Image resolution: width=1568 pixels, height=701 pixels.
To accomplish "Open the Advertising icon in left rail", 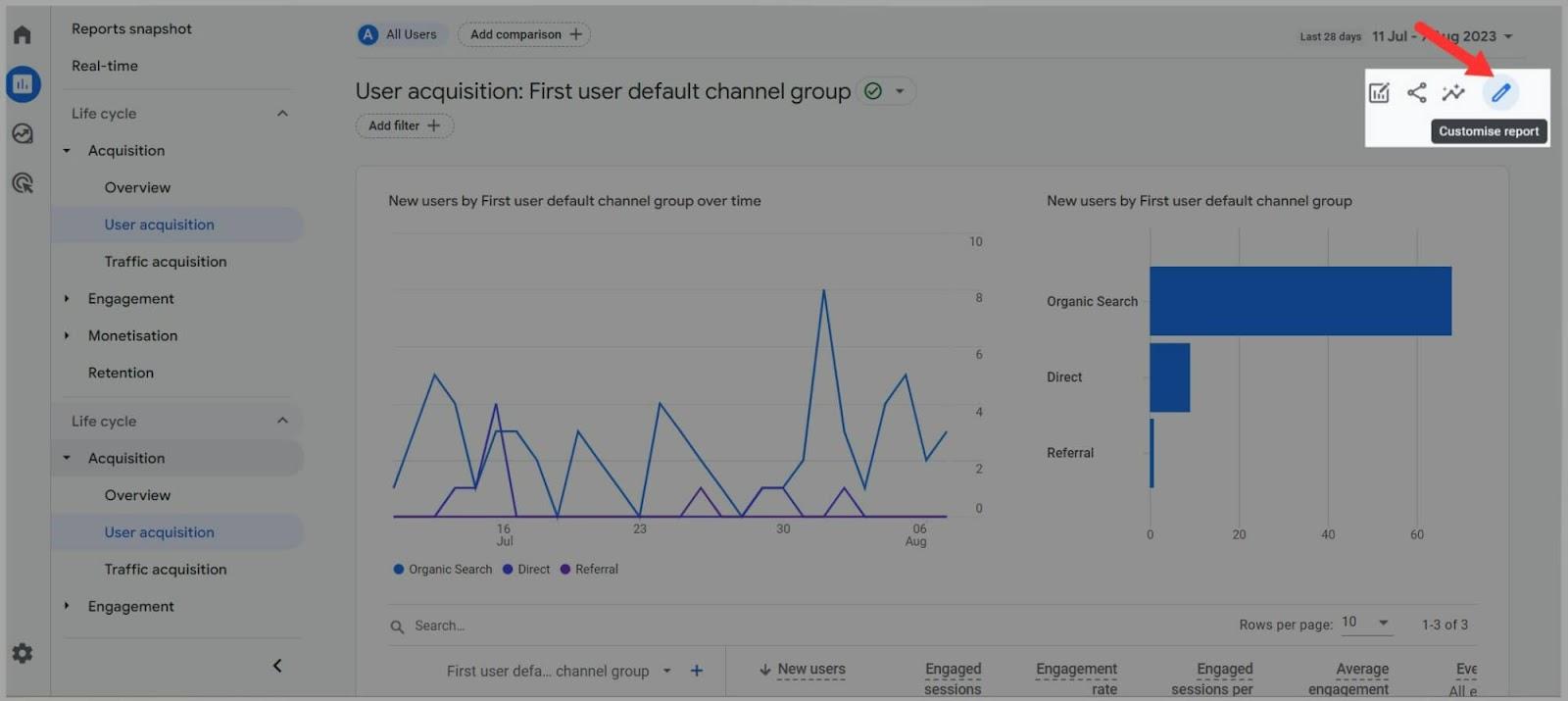I will coord(23,183).
